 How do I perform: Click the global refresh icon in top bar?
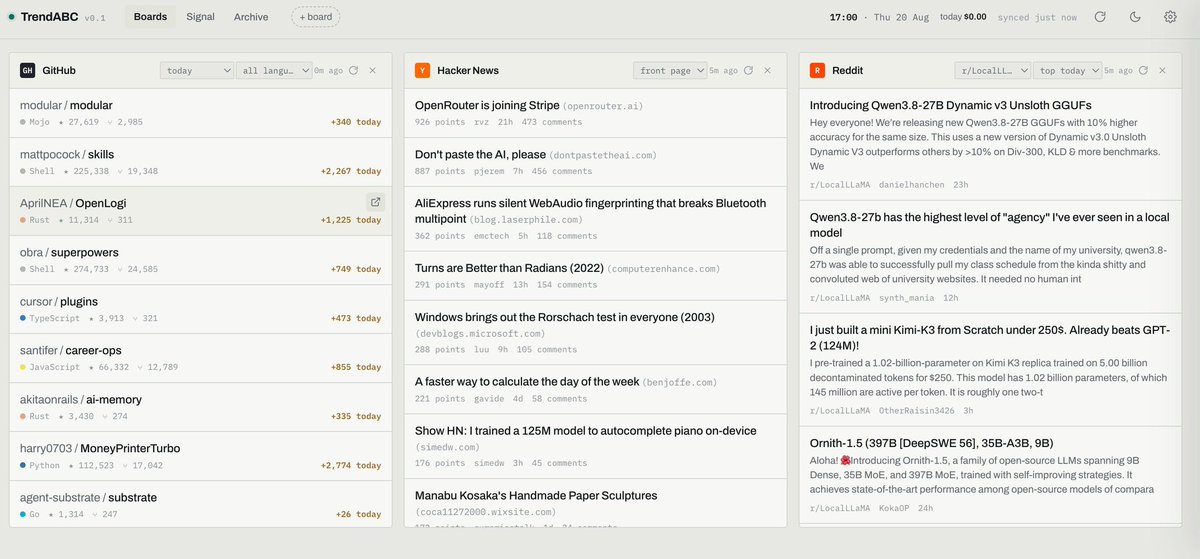[1100, 17]
